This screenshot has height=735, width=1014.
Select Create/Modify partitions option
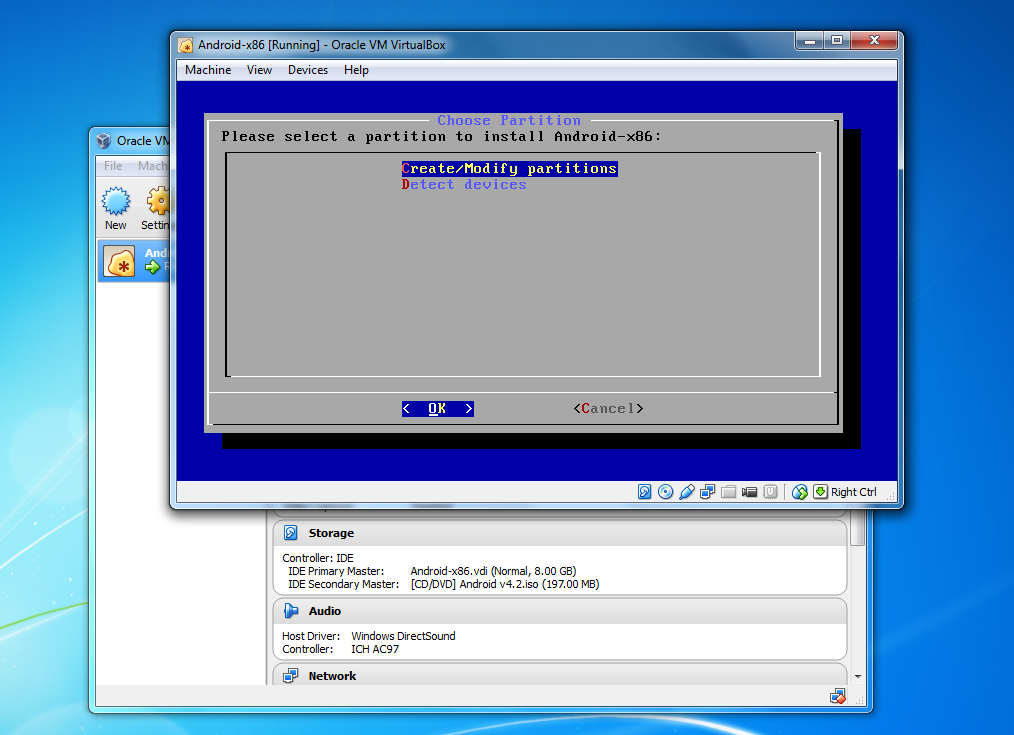[x=510, y=169]
